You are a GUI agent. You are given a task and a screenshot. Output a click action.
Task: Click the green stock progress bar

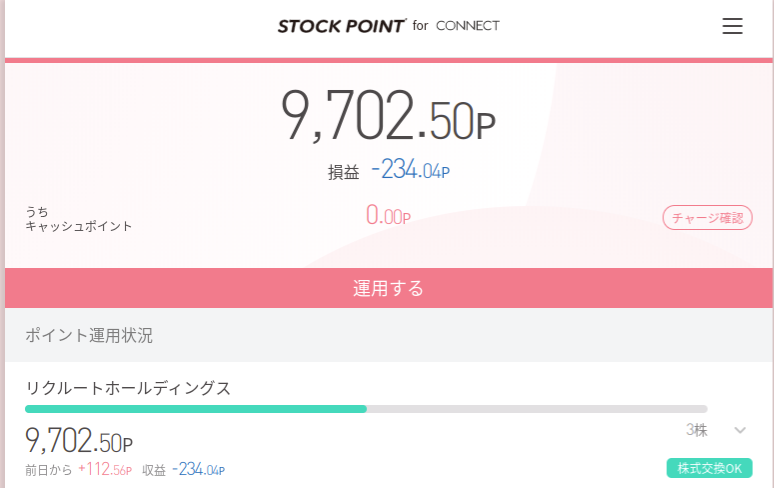pos(196,409)
